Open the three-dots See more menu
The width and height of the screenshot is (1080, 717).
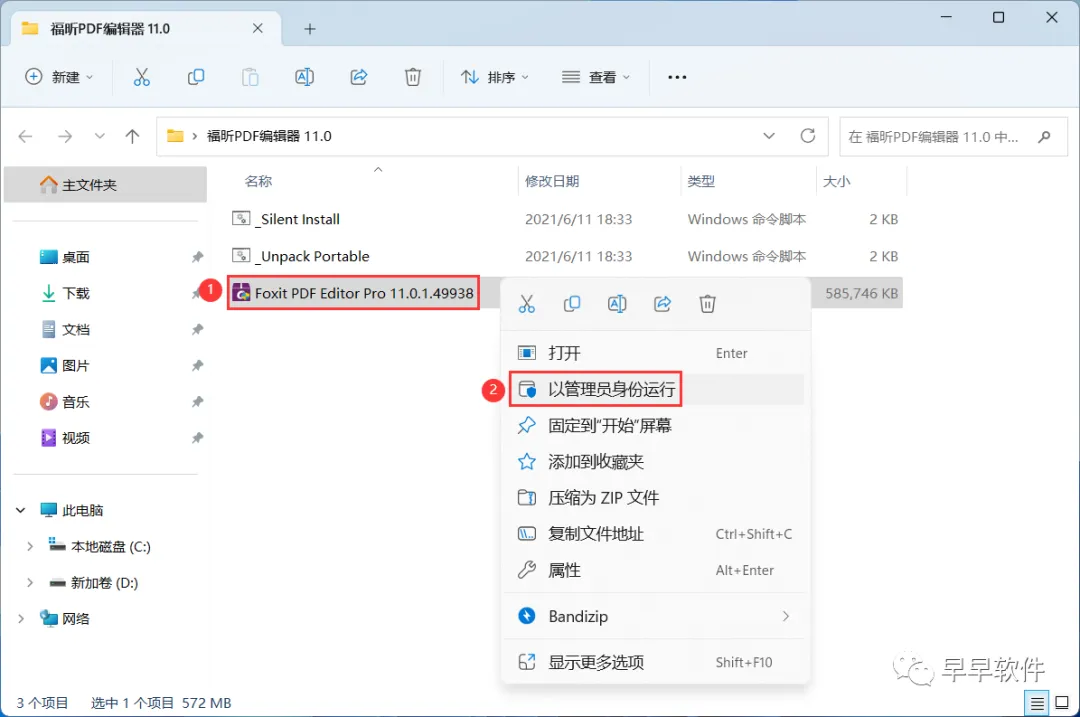(677, 77)
